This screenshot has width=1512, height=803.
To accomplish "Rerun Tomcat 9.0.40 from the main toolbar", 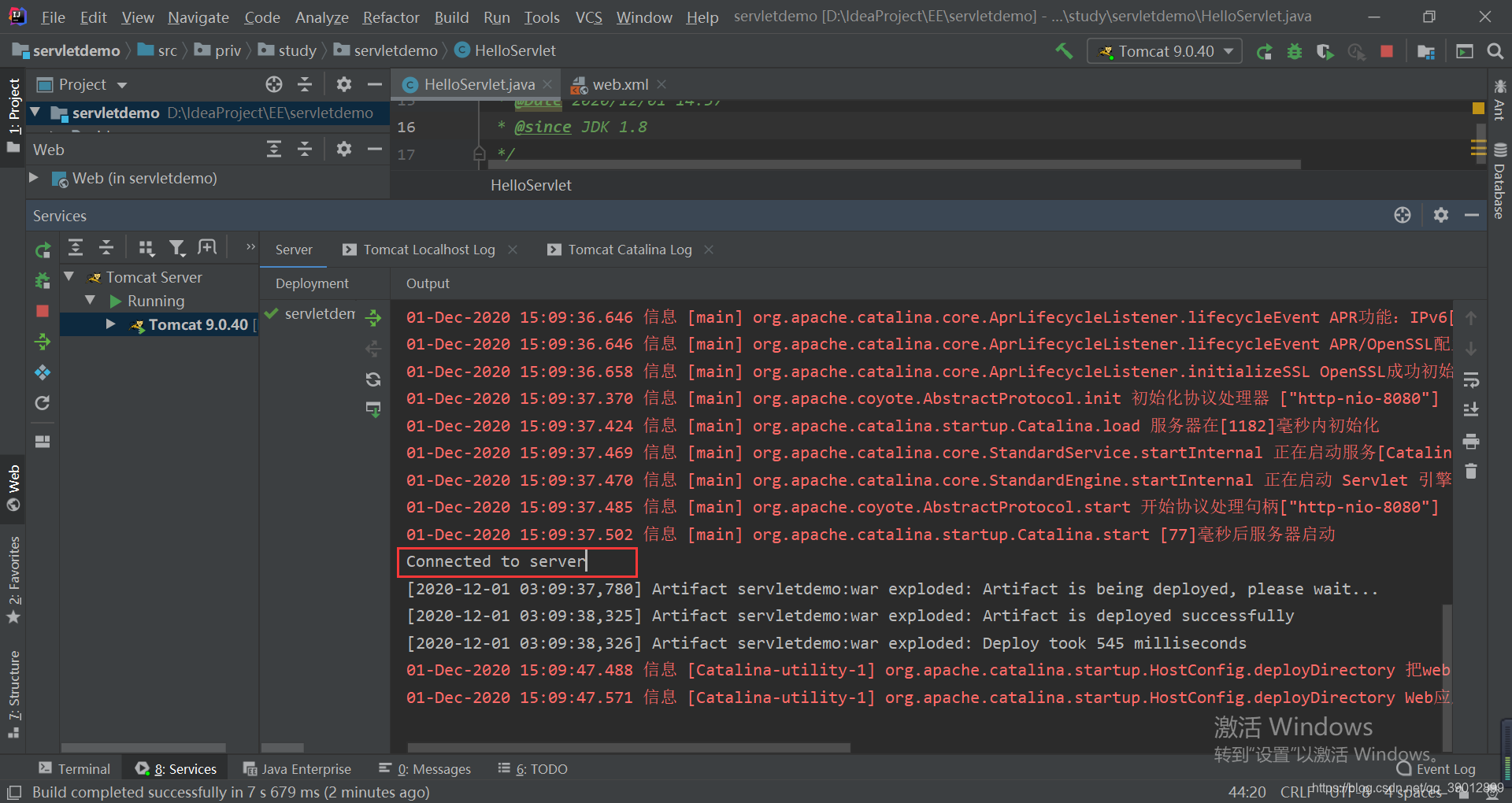I will [1264, 52].
